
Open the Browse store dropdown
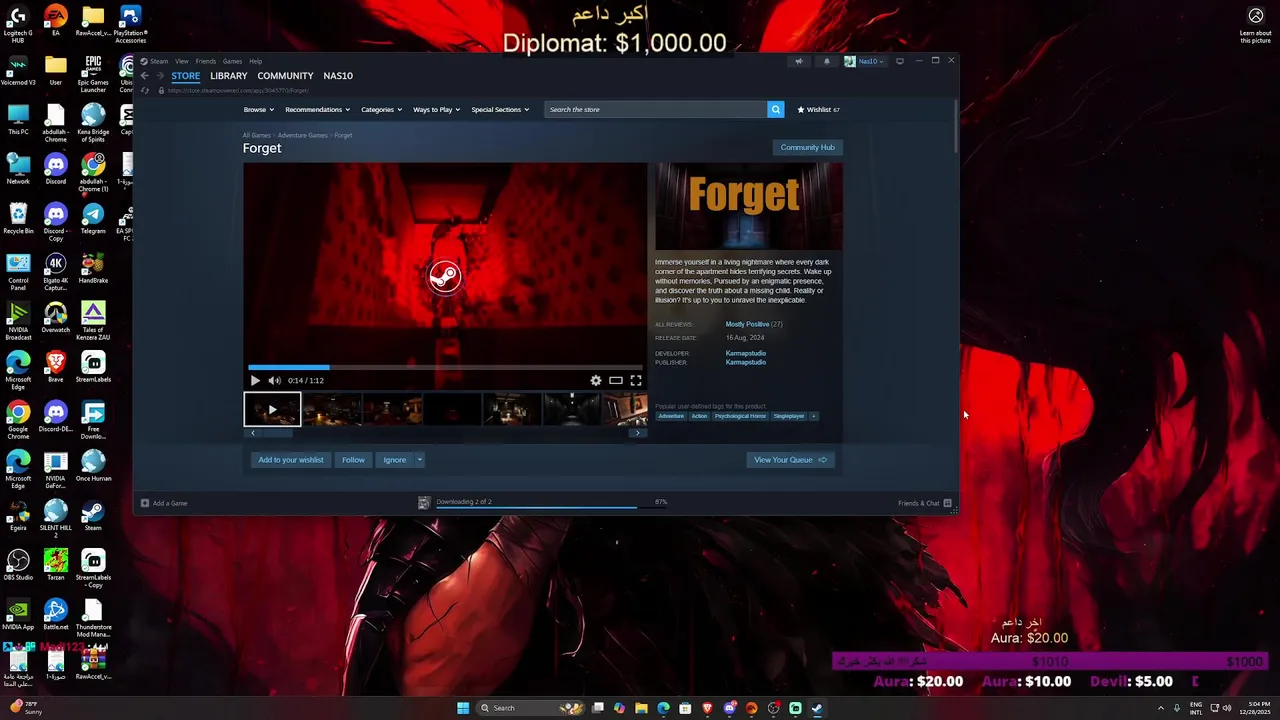coord(258,109)
